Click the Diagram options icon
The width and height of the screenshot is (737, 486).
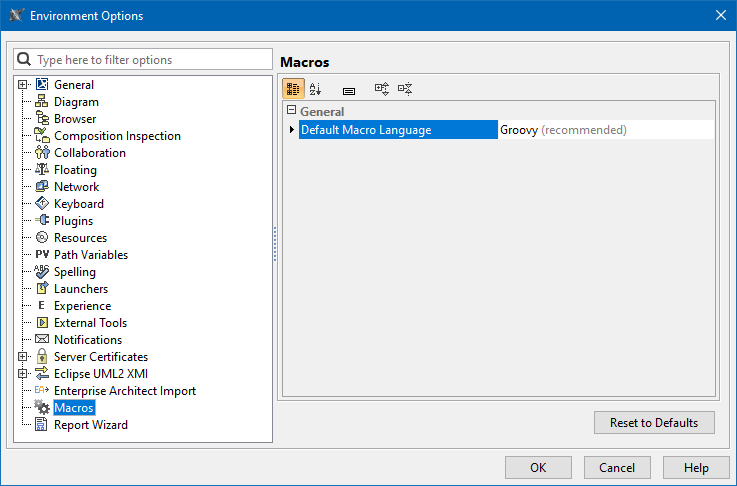pos(42,102)
